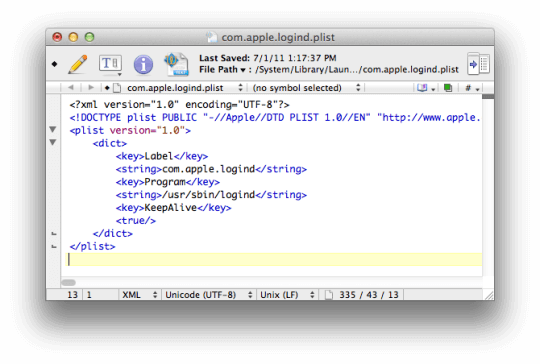
Task: Click the window title com.apple.logind.plist
Action: (278, 37)
